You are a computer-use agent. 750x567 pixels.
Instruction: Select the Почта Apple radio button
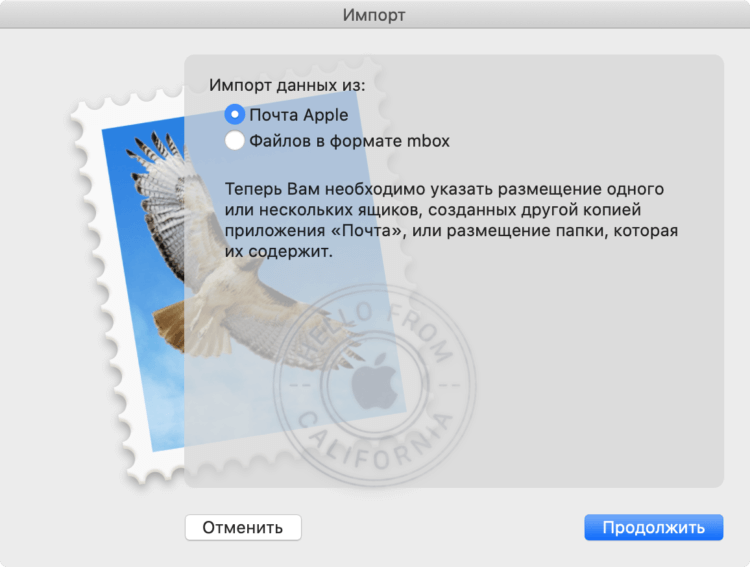pyautogui.click(x=234, y=115)
